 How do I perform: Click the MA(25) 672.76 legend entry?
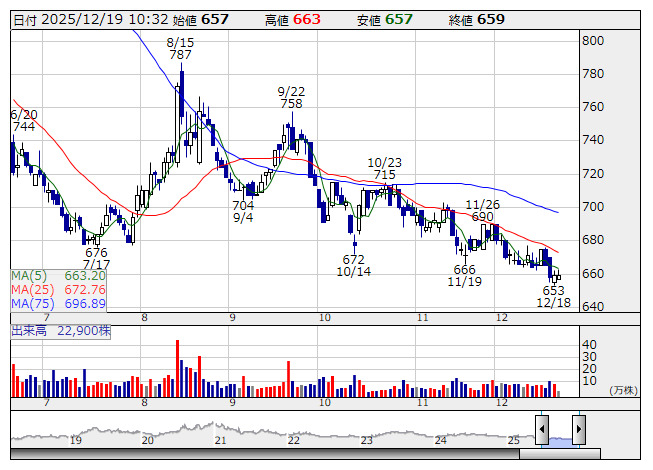[58, 290]
